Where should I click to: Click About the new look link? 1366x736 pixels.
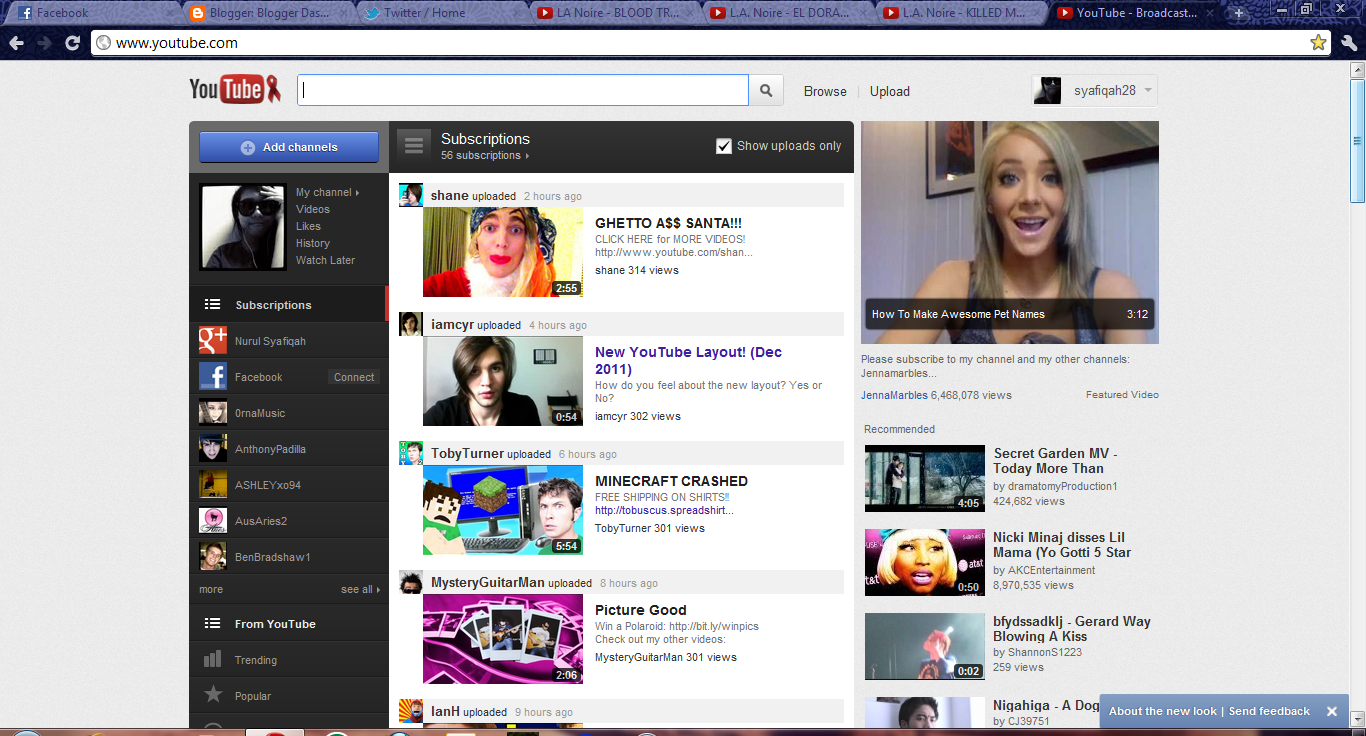point(1163,711)
